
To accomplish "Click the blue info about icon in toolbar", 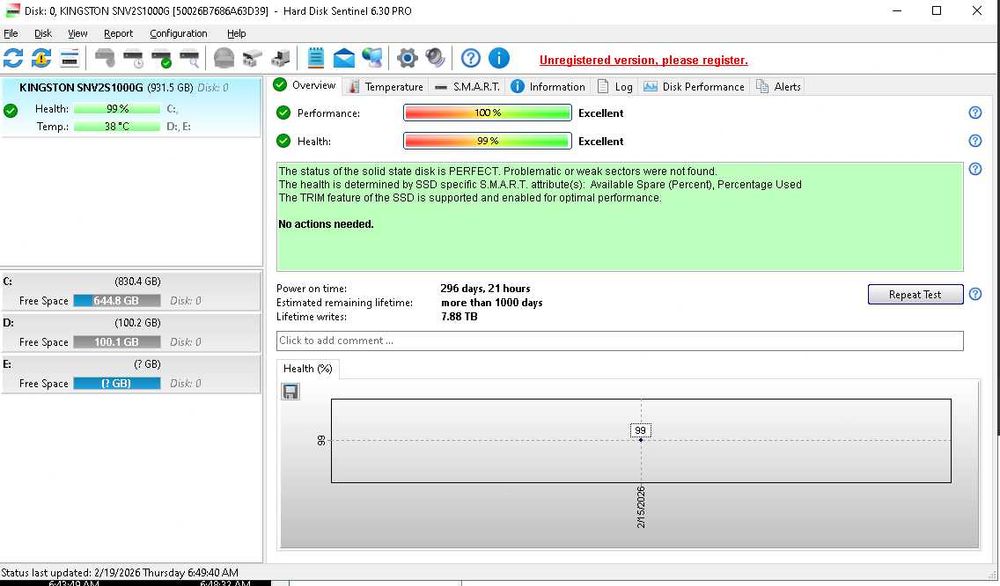I will (x=499, y=58).
